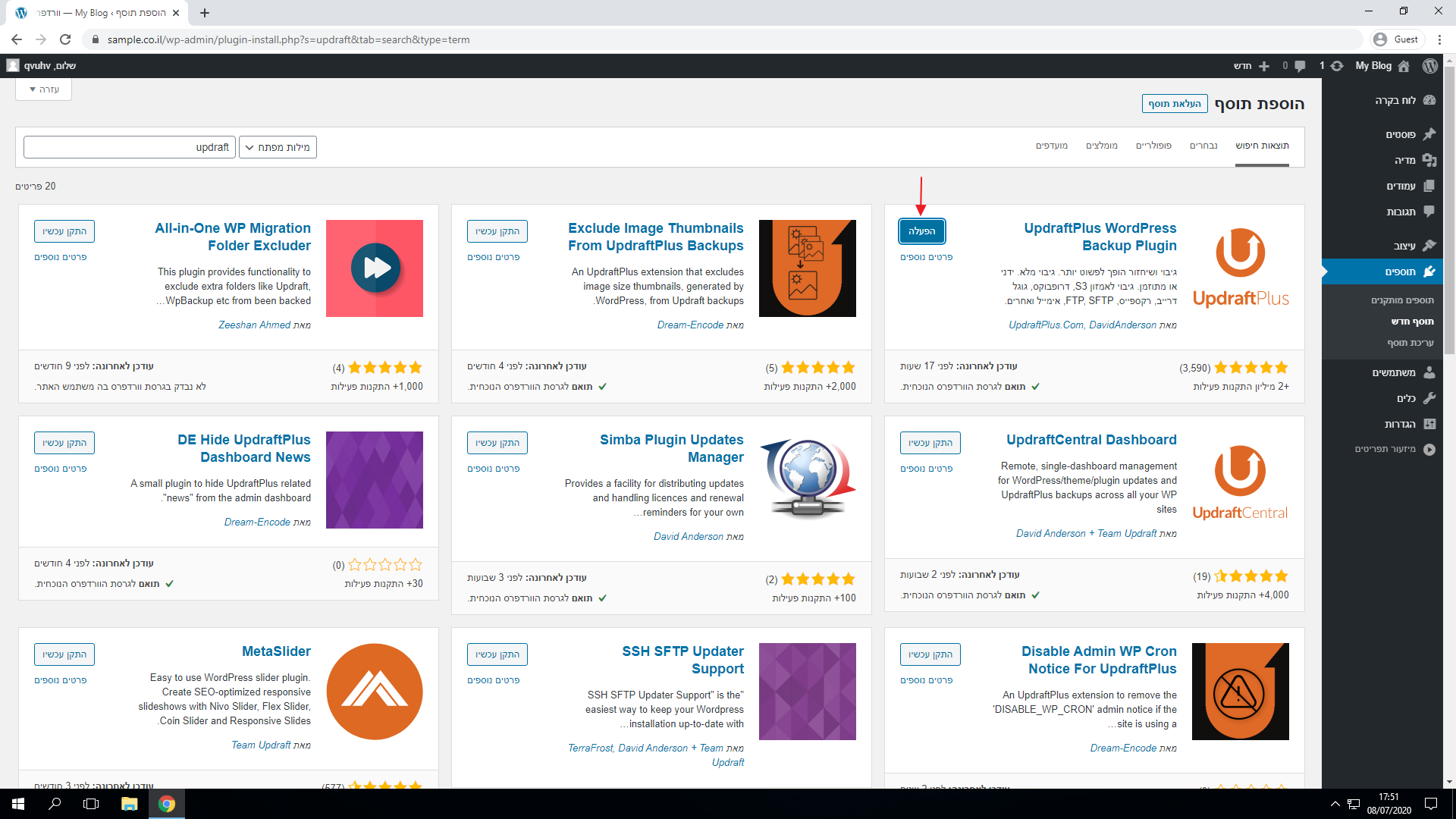Click the browser address bar

(x=720, y=39)
